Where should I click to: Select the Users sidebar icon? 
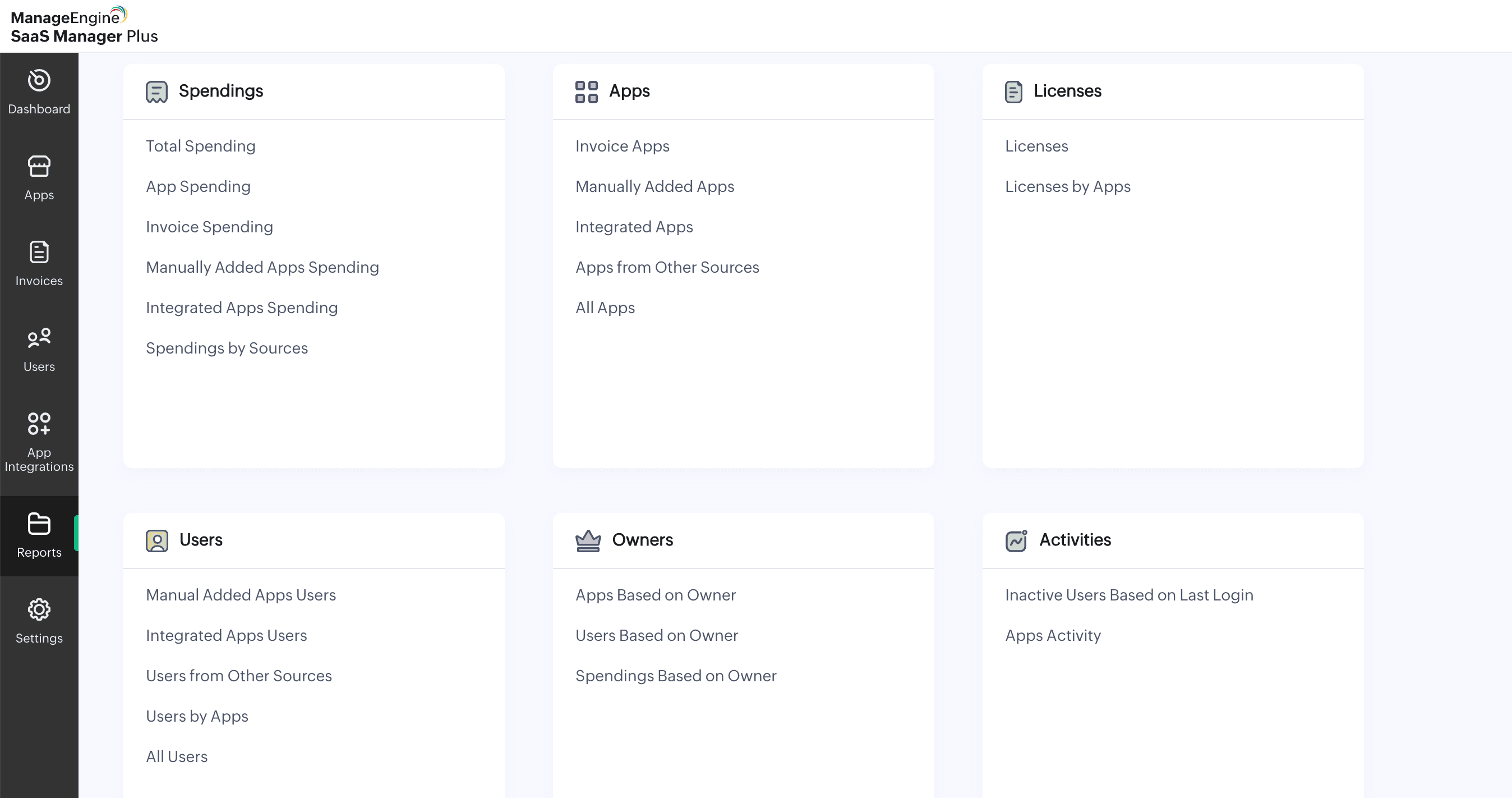click(x=39, y=338)
